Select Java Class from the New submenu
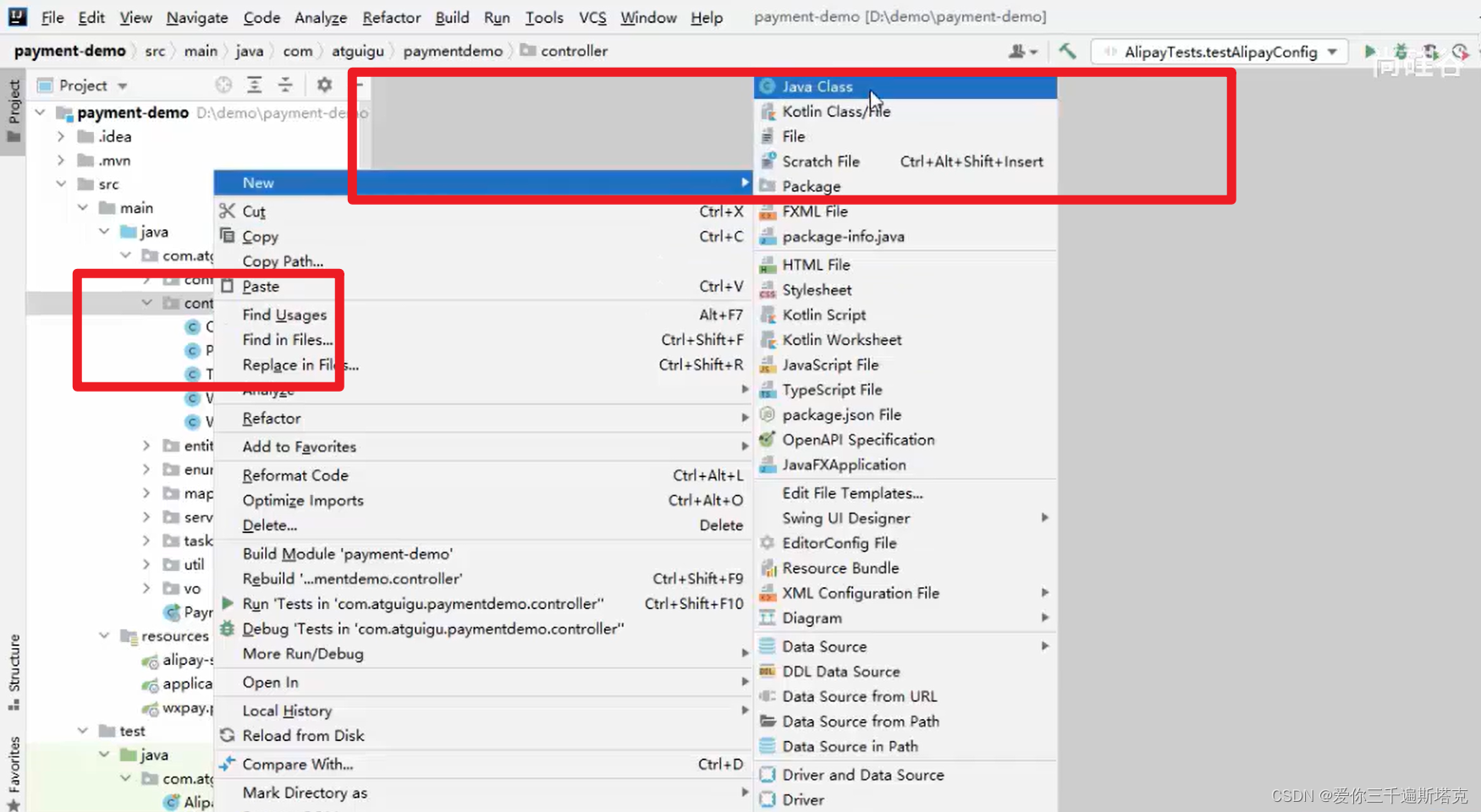The width and height of the screenshot is (1481, 812). (906, 86)
